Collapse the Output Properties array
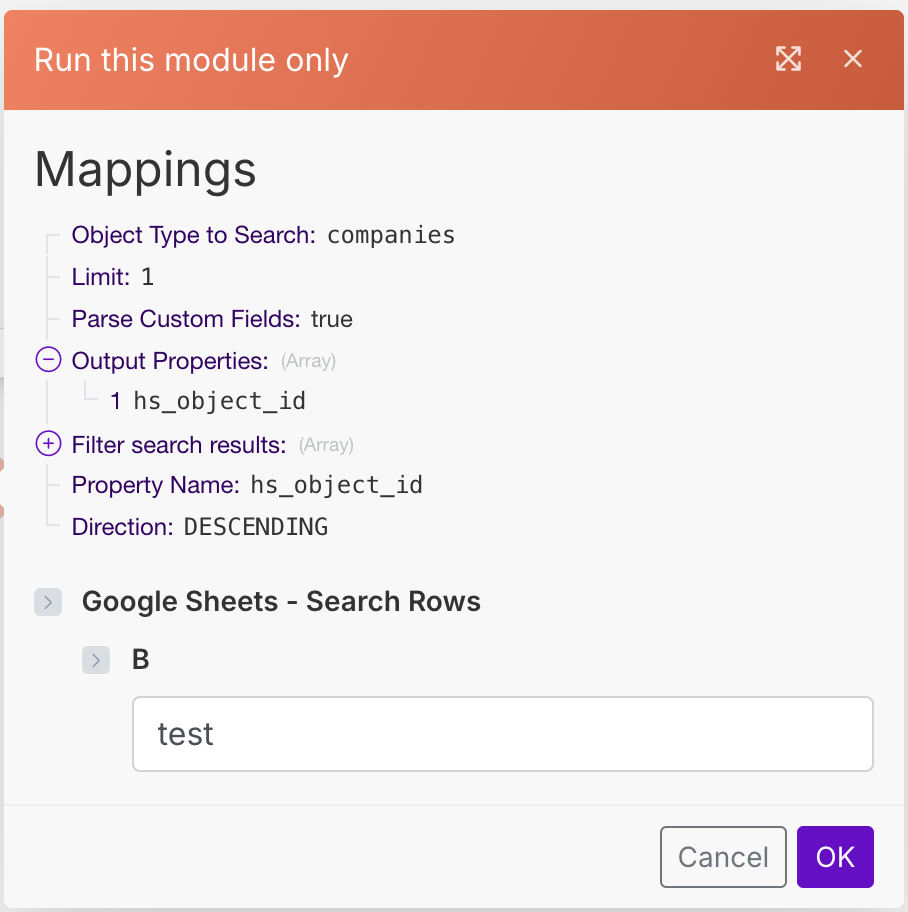Screen dimensions: 908x912 click(x=47, y=360)
